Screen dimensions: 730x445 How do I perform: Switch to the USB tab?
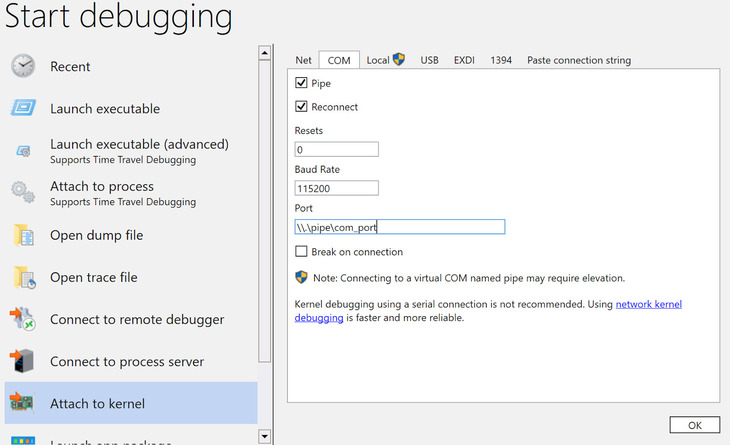(429, 60)
